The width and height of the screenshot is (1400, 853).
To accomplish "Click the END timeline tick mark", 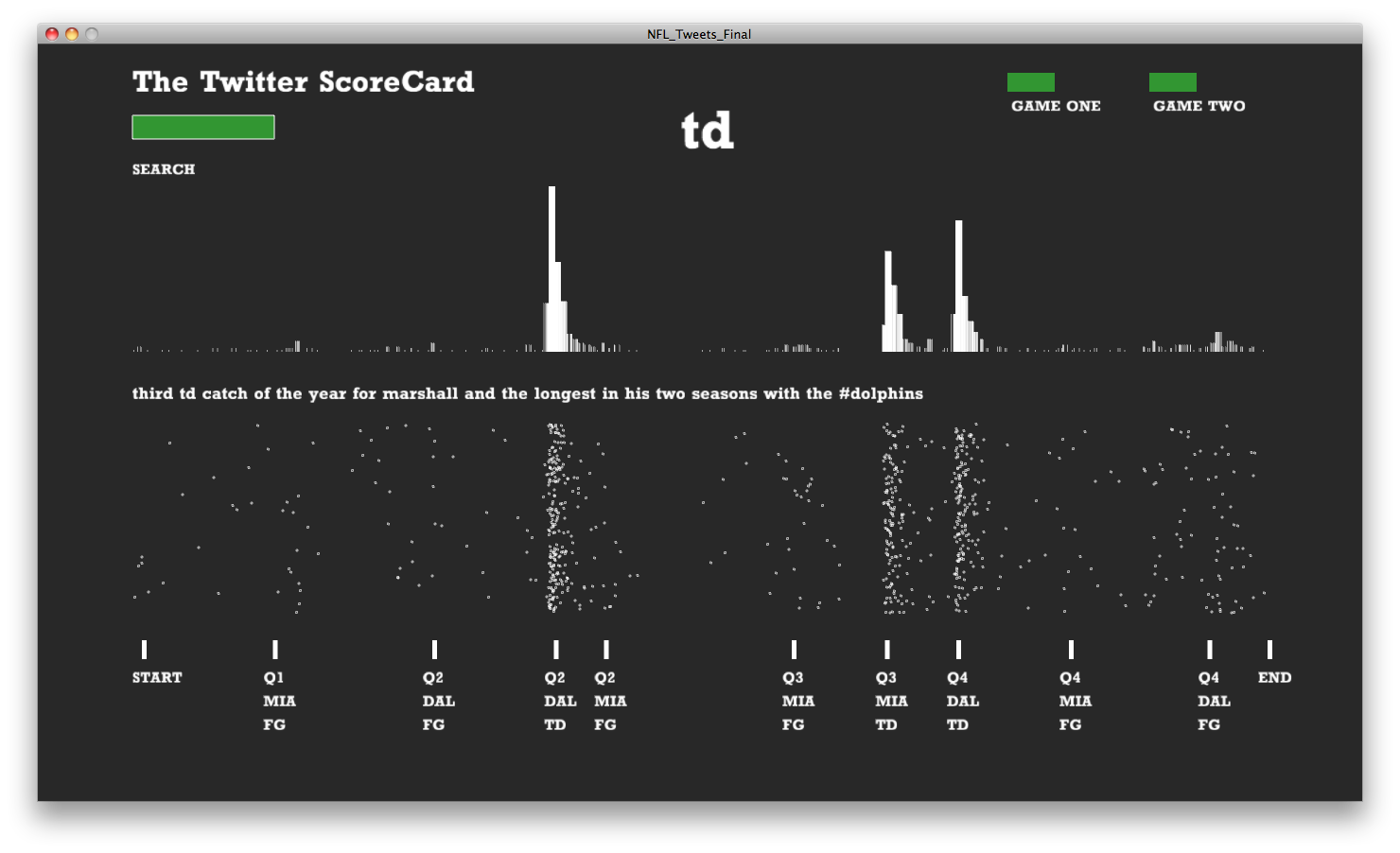I will pyautogui.click(x=1269, y=650).
